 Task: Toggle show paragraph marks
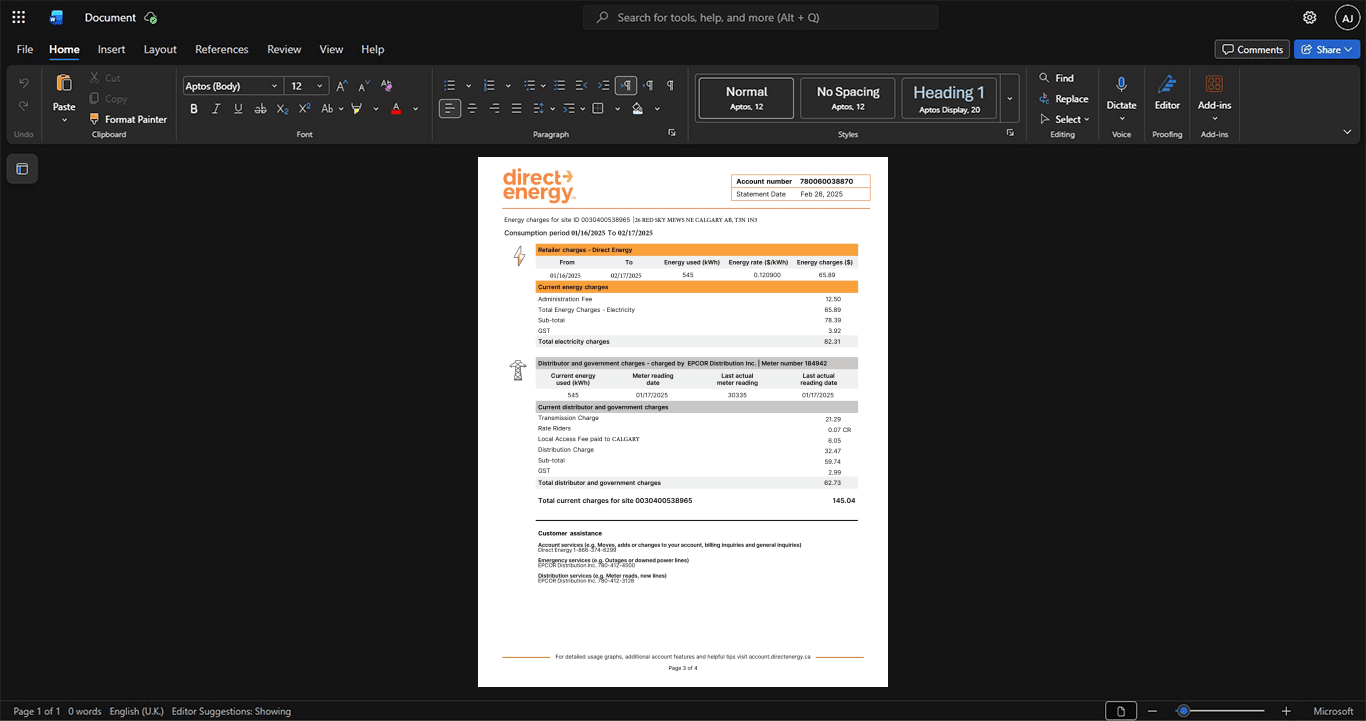(x=669, y=86)
